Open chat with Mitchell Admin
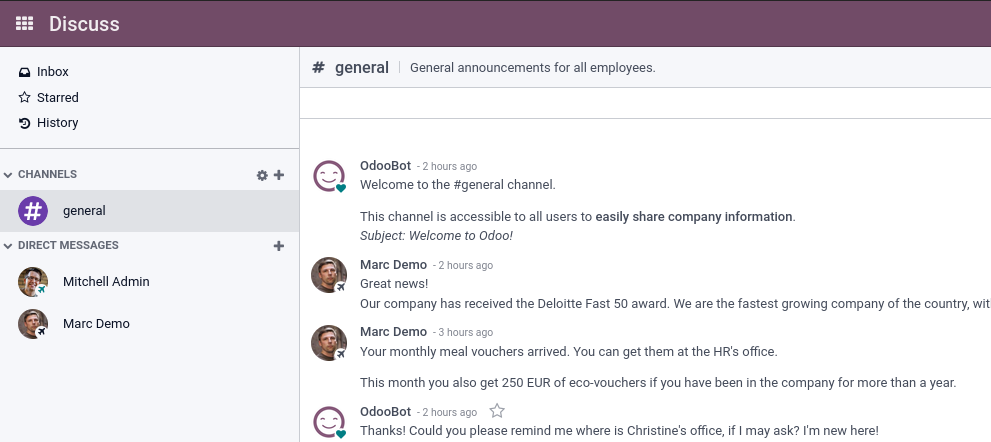Image resolution: width=991 pixels, height=442 pixels. click(x=106, y=282)
